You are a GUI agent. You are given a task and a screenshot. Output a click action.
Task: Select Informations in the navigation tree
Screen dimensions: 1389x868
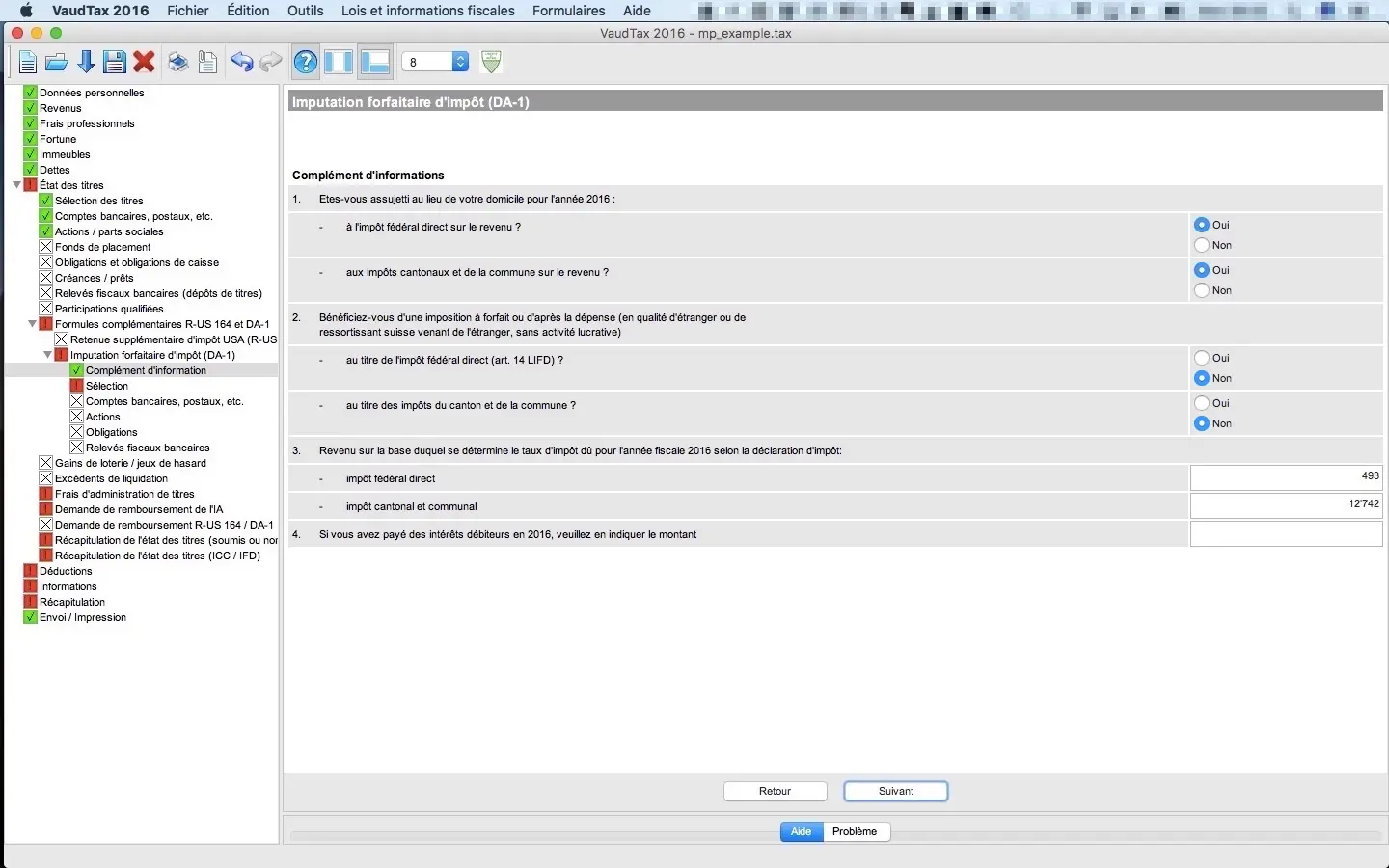(68, 586)
